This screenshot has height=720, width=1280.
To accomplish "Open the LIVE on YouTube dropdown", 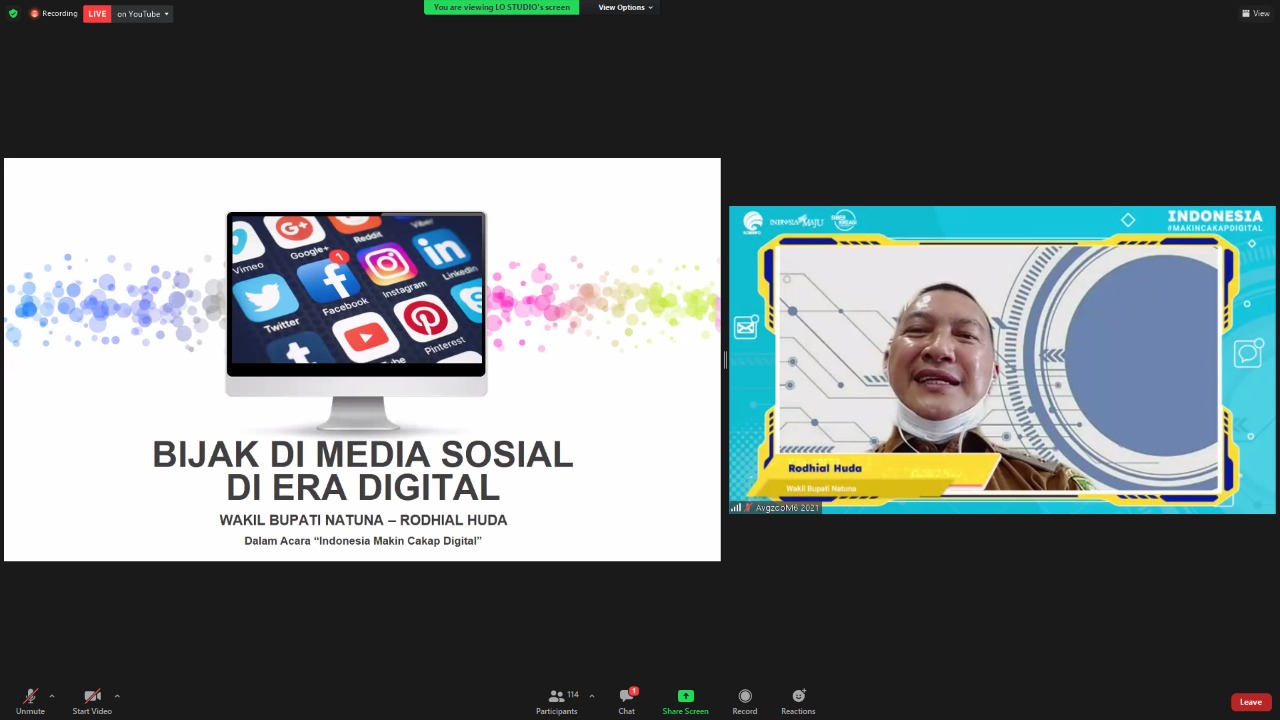I will coord(142,14).
